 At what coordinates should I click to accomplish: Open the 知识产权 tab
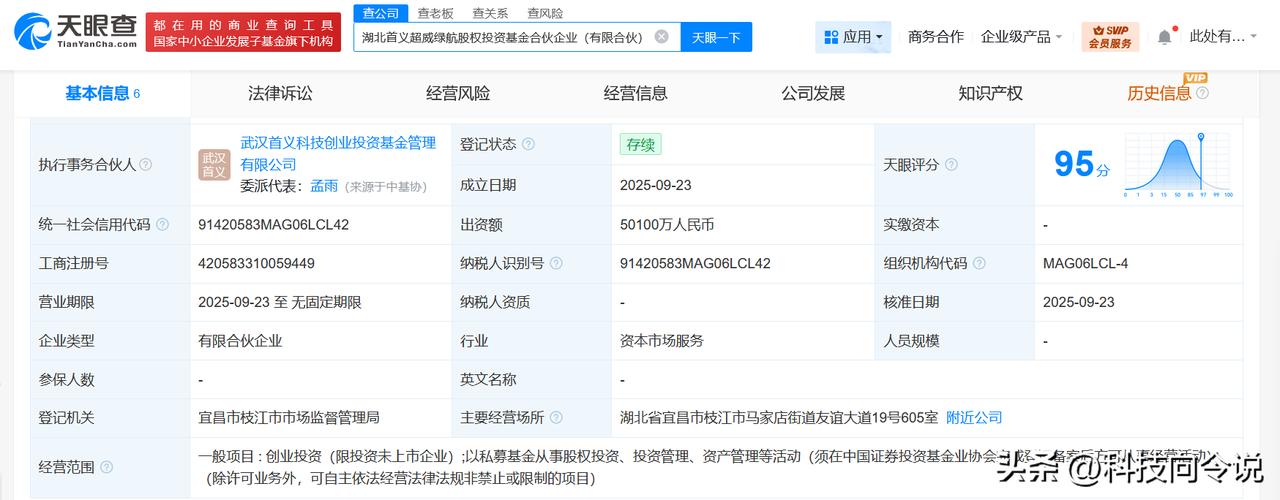tap(990, 93)
